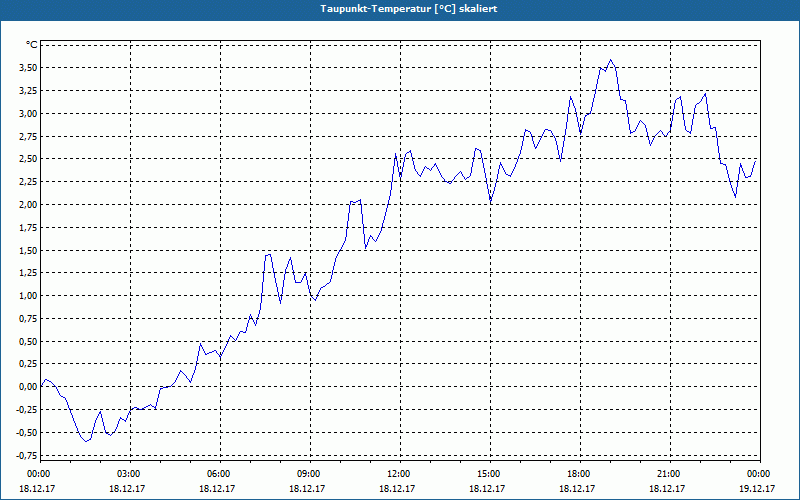The image size is (800, 500).
Task: Select the '18.12.17' date under 21:00
Action: [x=667, y=488]
